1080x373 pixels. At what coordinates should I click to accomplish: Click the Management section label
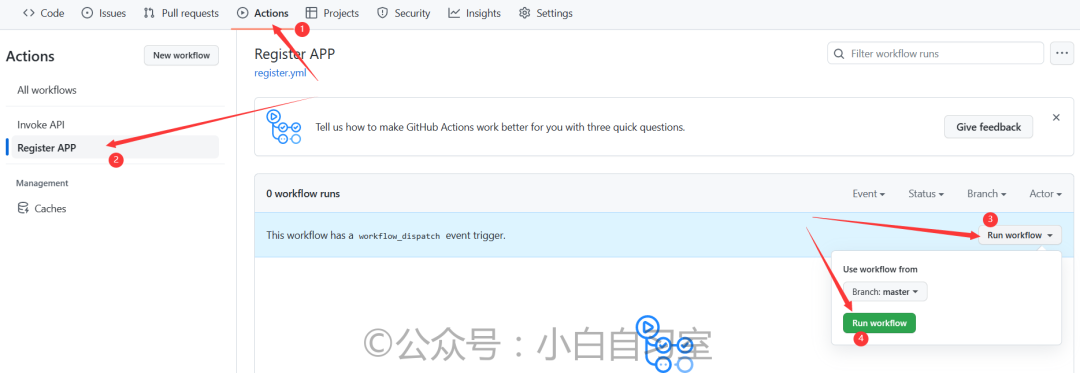[42, 183]
